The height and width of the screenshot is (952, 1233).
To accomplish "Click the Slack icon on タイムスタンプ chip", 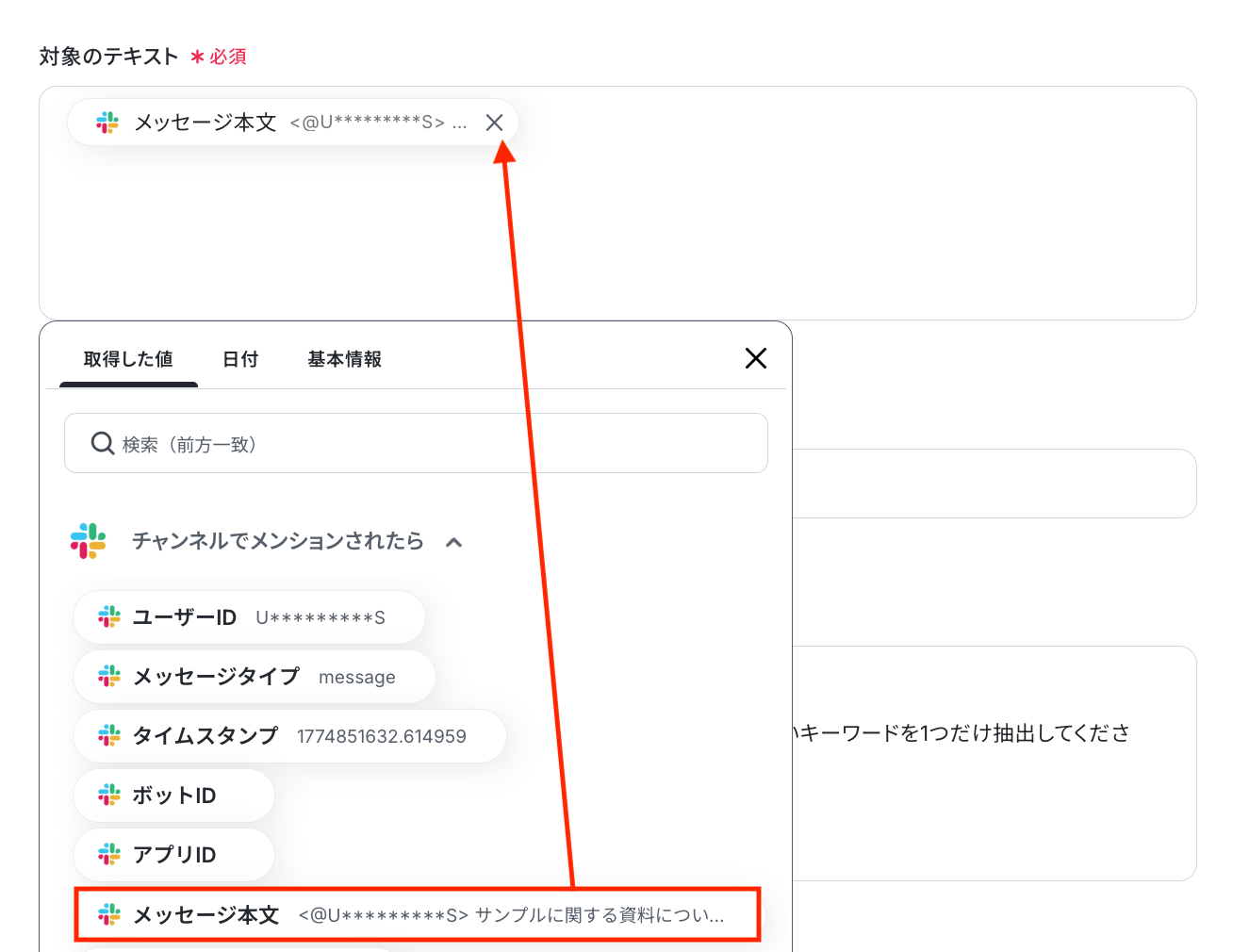I will [109, 736].
